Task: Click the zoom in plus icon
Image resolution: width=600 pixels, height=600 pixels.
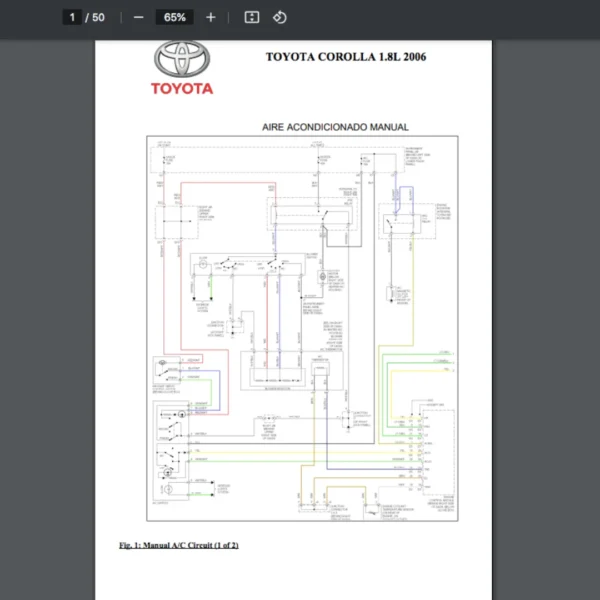Action: 210,17
